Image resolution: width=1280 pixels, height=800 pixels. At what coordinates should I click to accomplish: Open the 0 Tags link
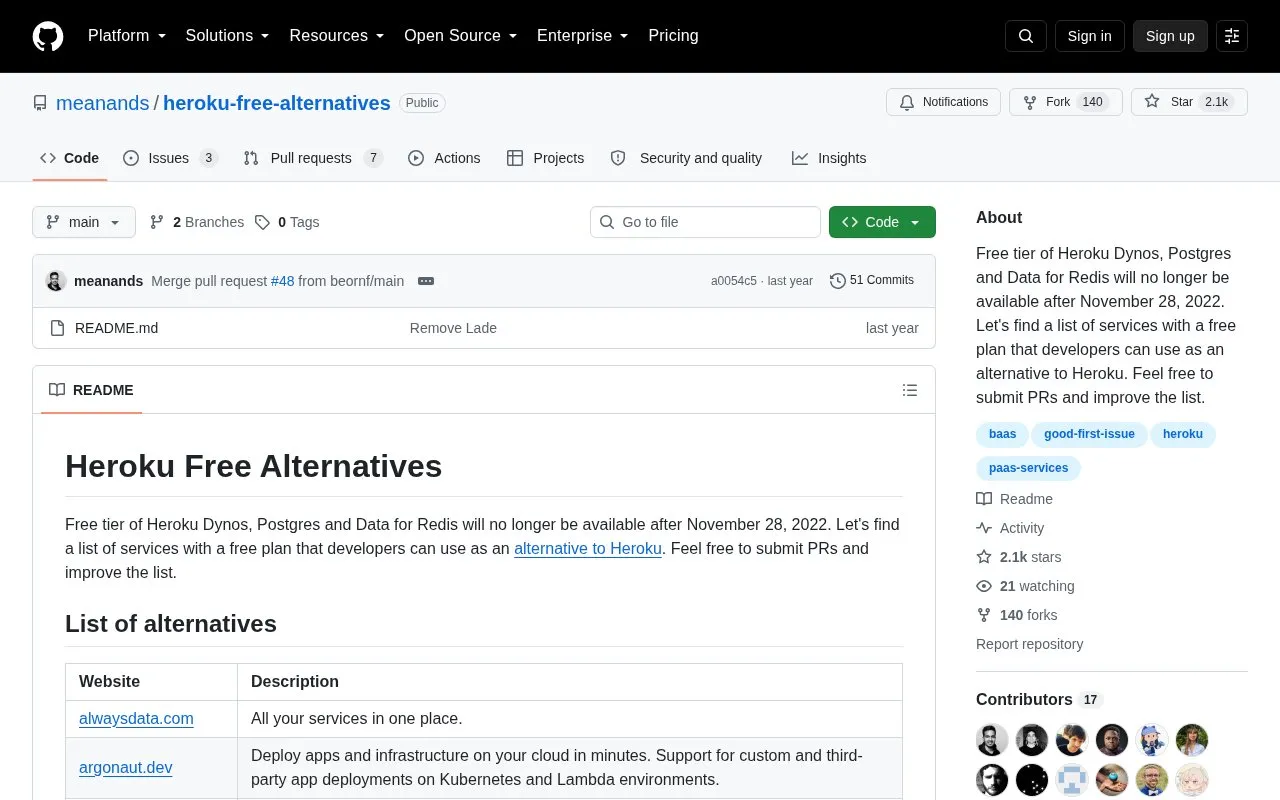[287, 222]
